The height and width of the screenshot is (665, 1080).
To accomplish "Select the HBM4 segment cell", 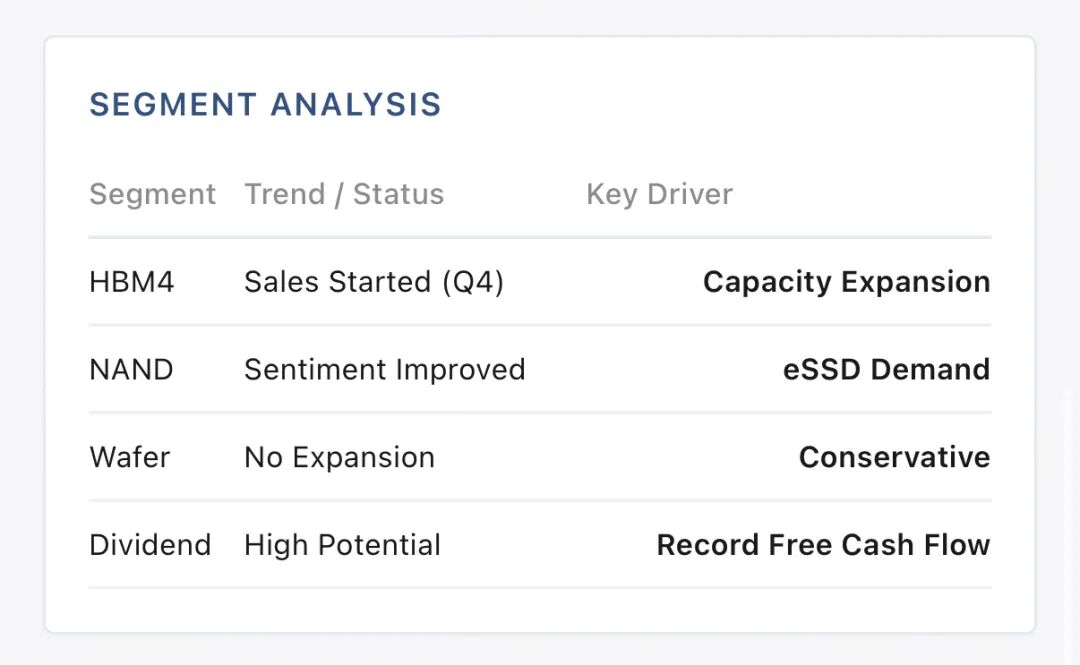I will (131, 282).
